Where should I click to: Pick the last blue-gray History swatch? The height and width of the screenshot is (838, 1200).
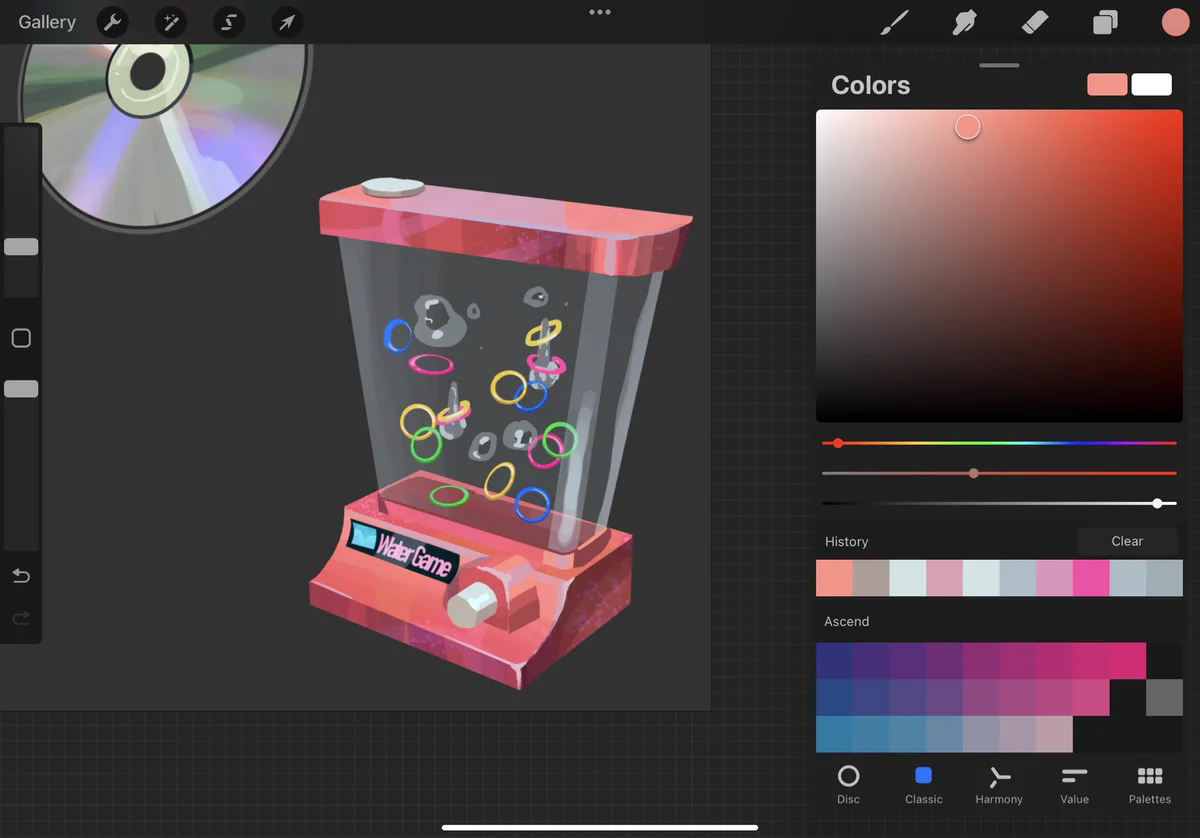pos(1164,578)
